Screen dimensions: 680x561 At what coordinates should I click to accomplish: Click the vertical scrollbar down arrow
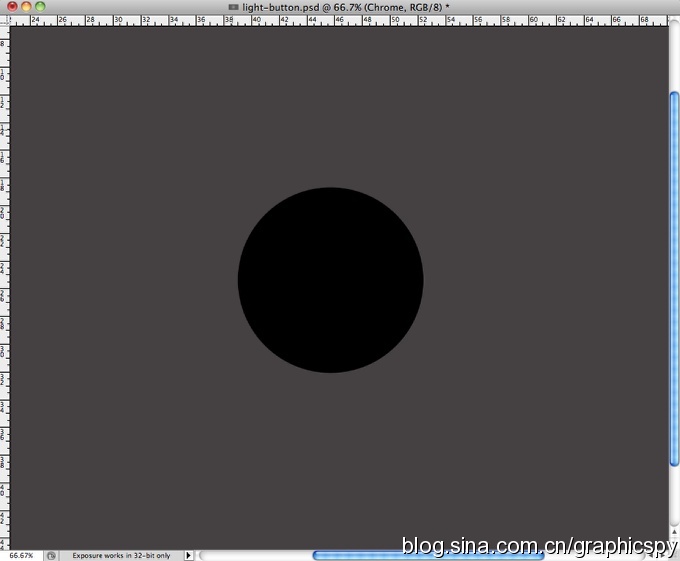pyautogui.click(x=674, y=542)
